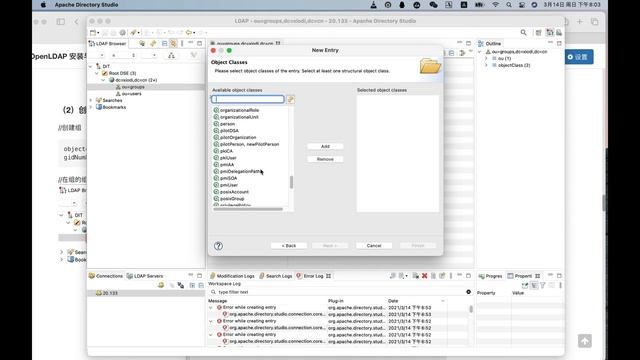Image resolution: width=640 pixels, height=360 pixels.
Task: Click the Add button in New Entry
Action: coord(325,146)
